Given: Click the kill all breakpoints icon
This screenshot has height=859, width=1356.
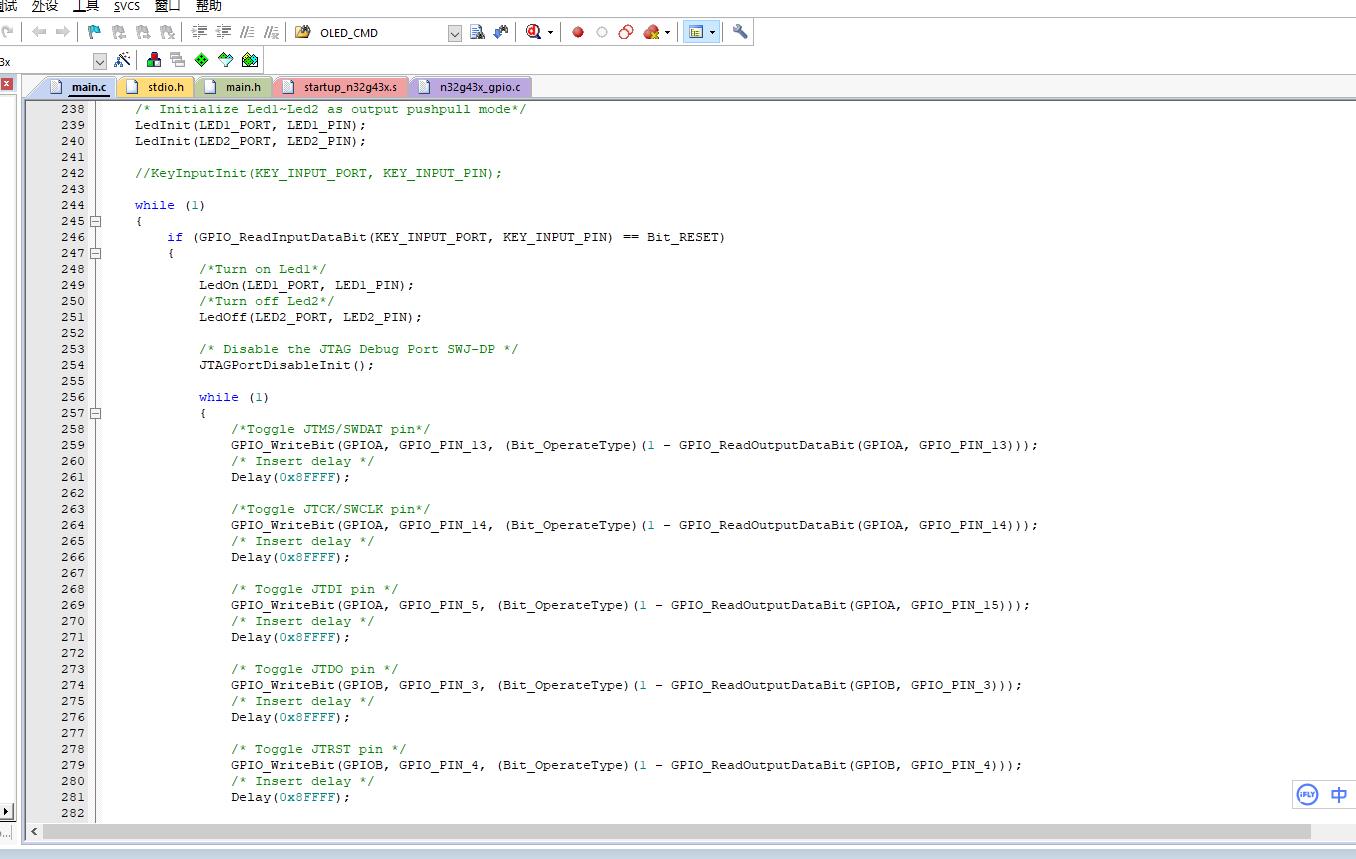Looking at the screenshot, I should [x=652, y=32].
